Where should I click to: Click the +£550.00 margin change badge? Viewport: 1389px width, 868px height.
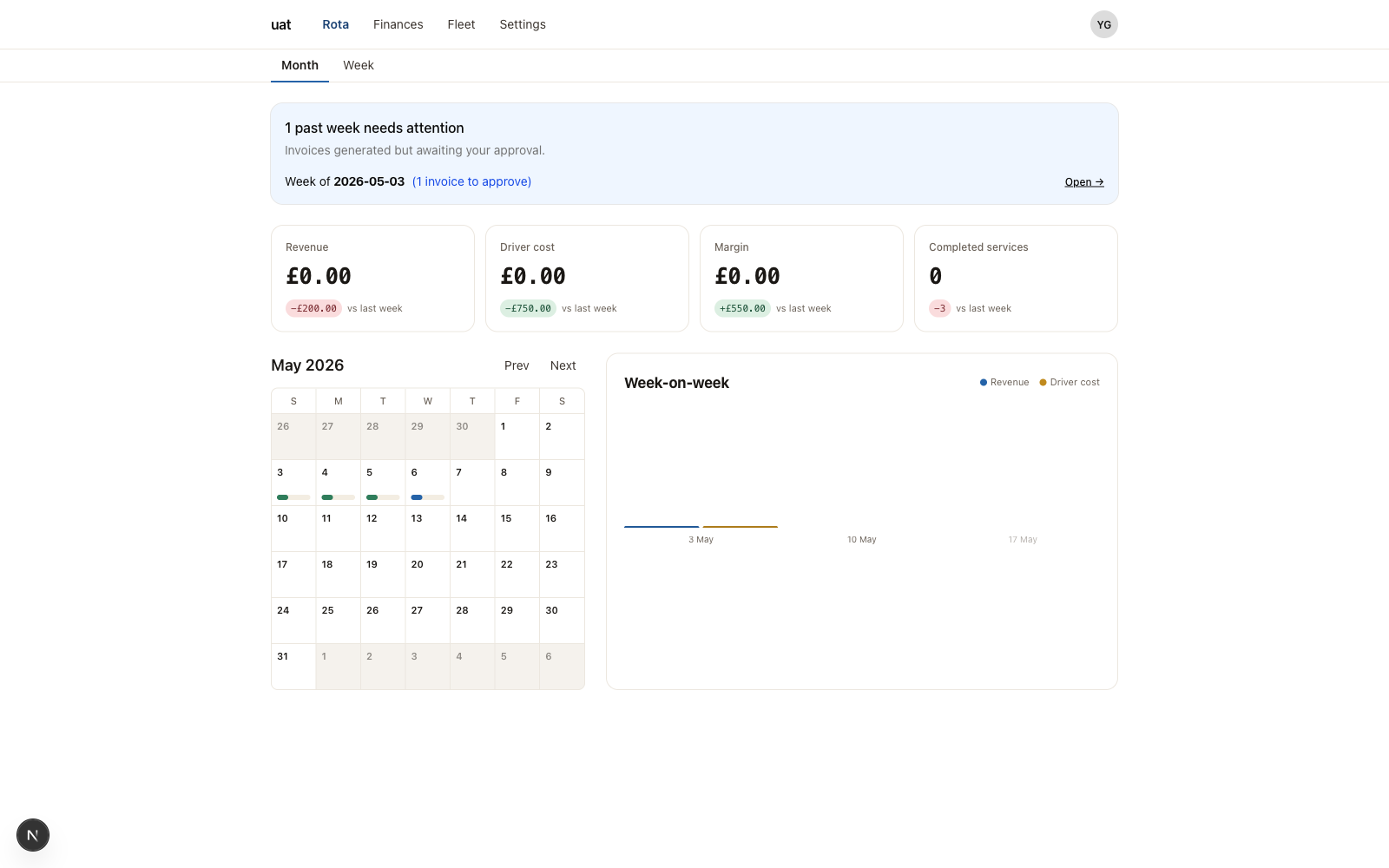[x=742, y=308]
